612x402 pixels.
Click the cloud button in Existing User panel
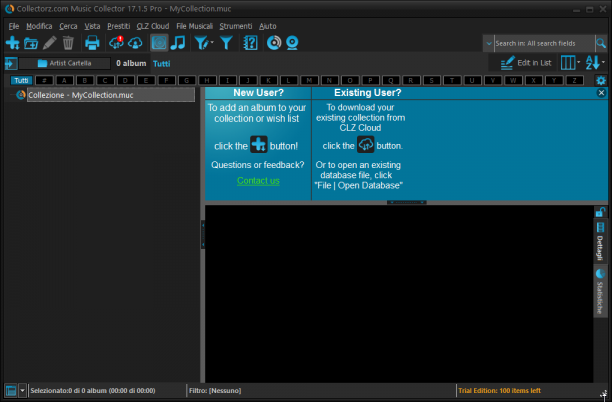click(x=366, y=144)
